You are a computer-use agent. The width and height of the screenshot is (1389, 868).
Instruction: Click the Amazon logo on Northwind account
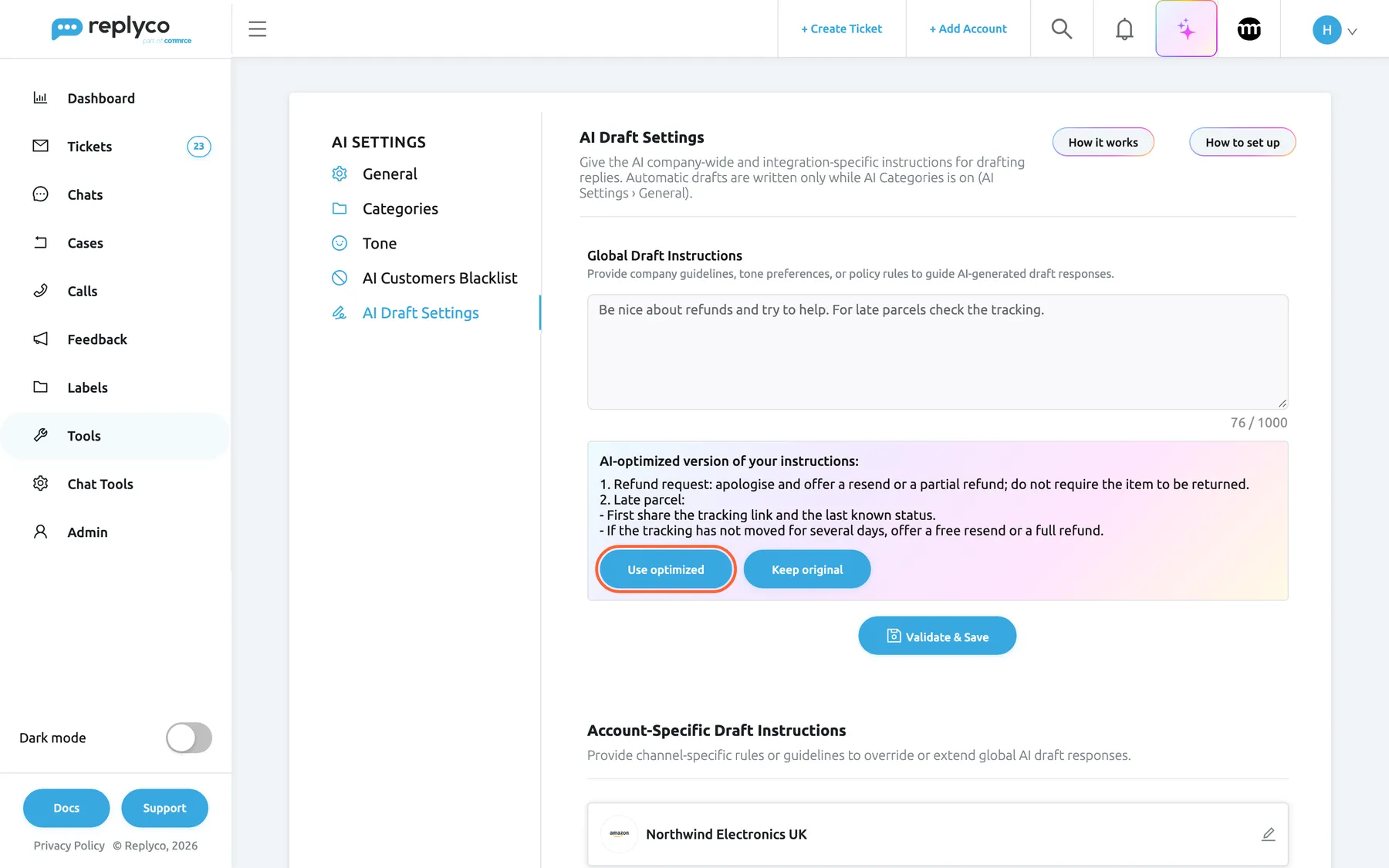pyautogui.click(x=619, y=834)
